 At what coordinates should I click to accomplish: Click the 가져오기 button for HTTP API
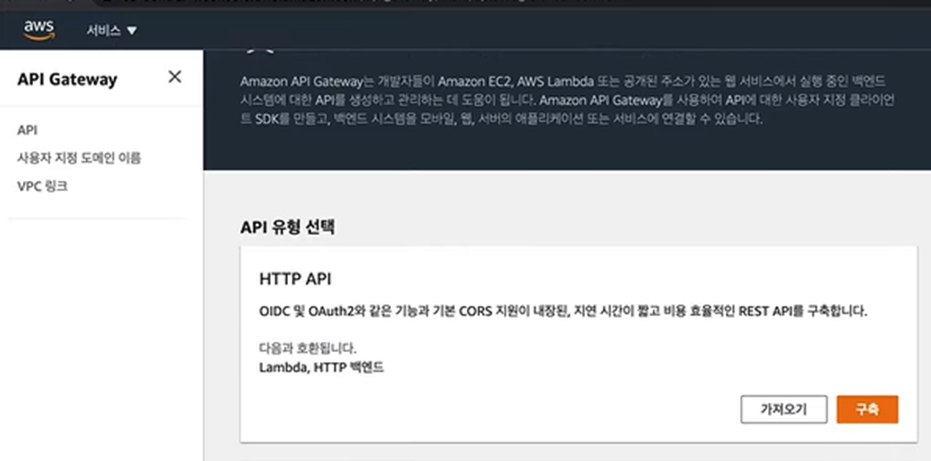click(x=784, y=409)
